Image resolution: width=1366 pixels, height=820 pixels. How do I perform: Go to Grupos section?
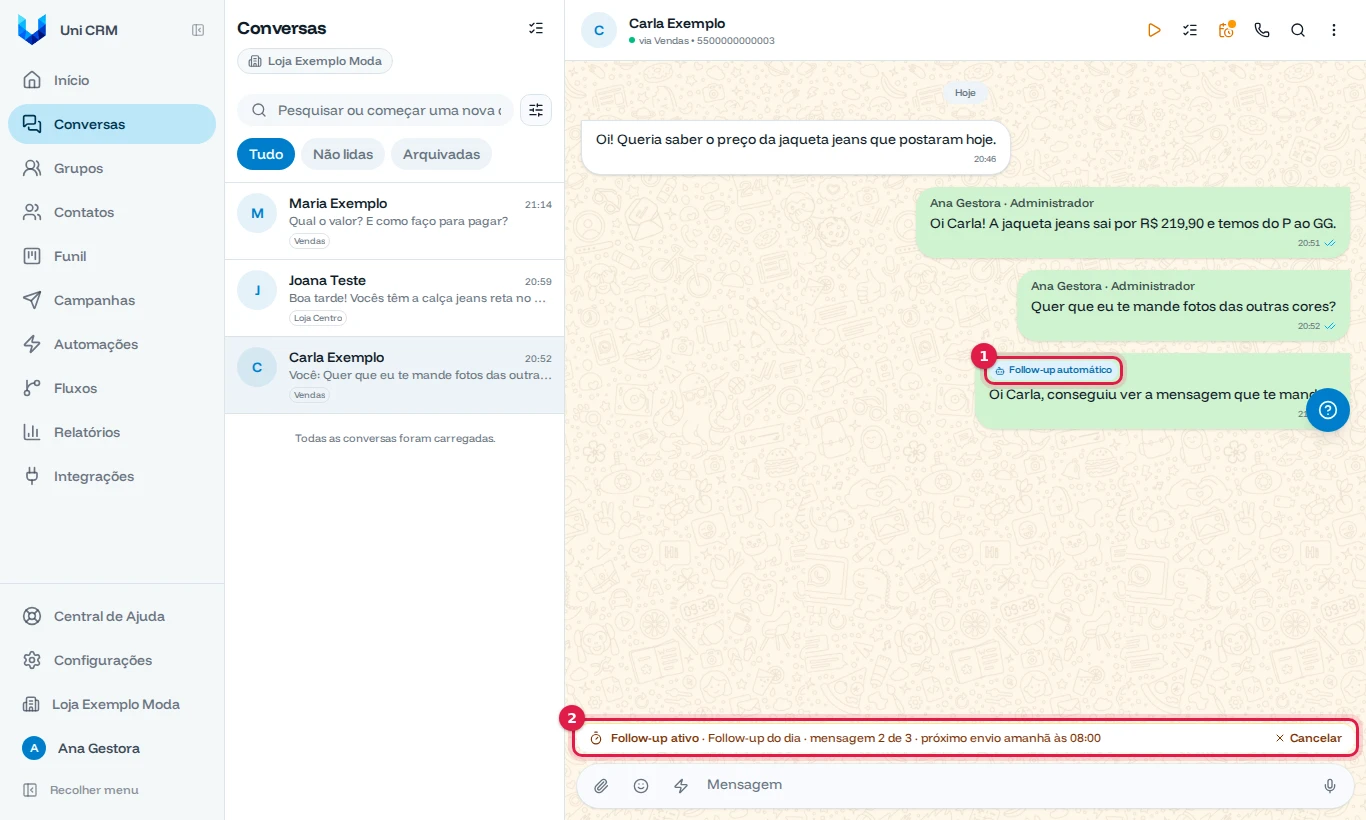click(x=112, y=168)
